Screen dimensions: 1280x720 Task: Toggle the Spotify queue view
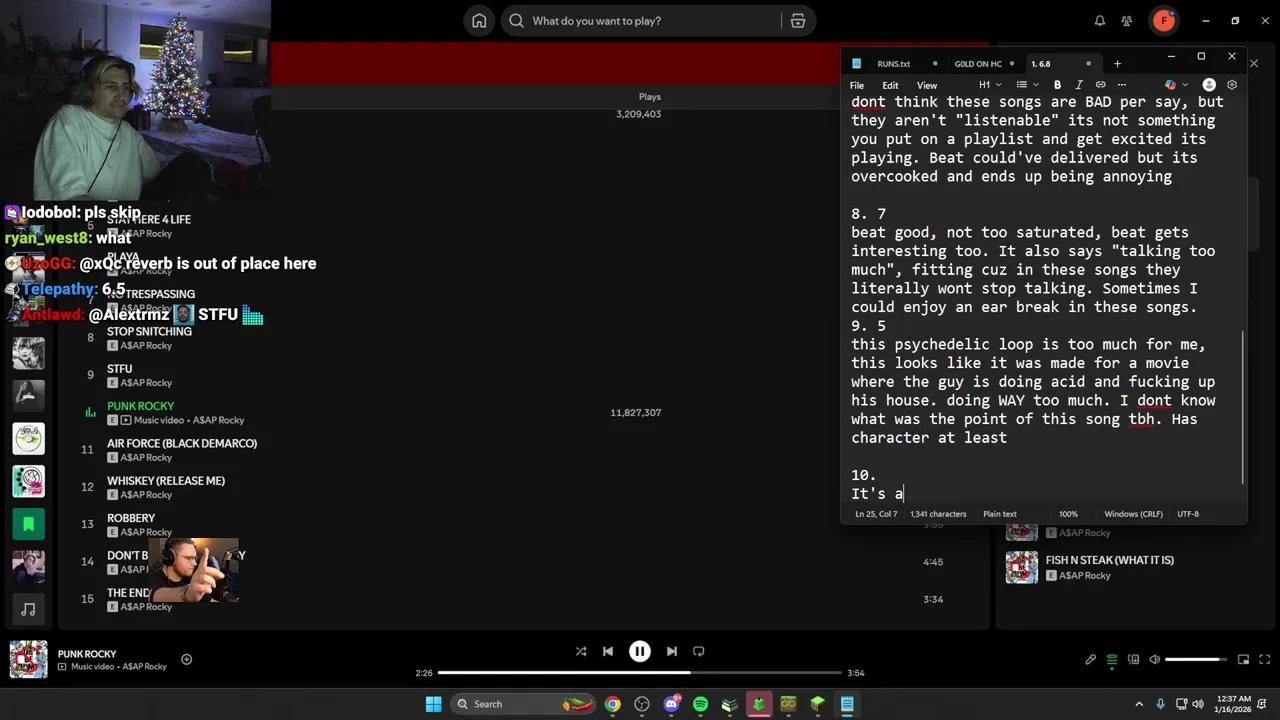pos(1112,659)
